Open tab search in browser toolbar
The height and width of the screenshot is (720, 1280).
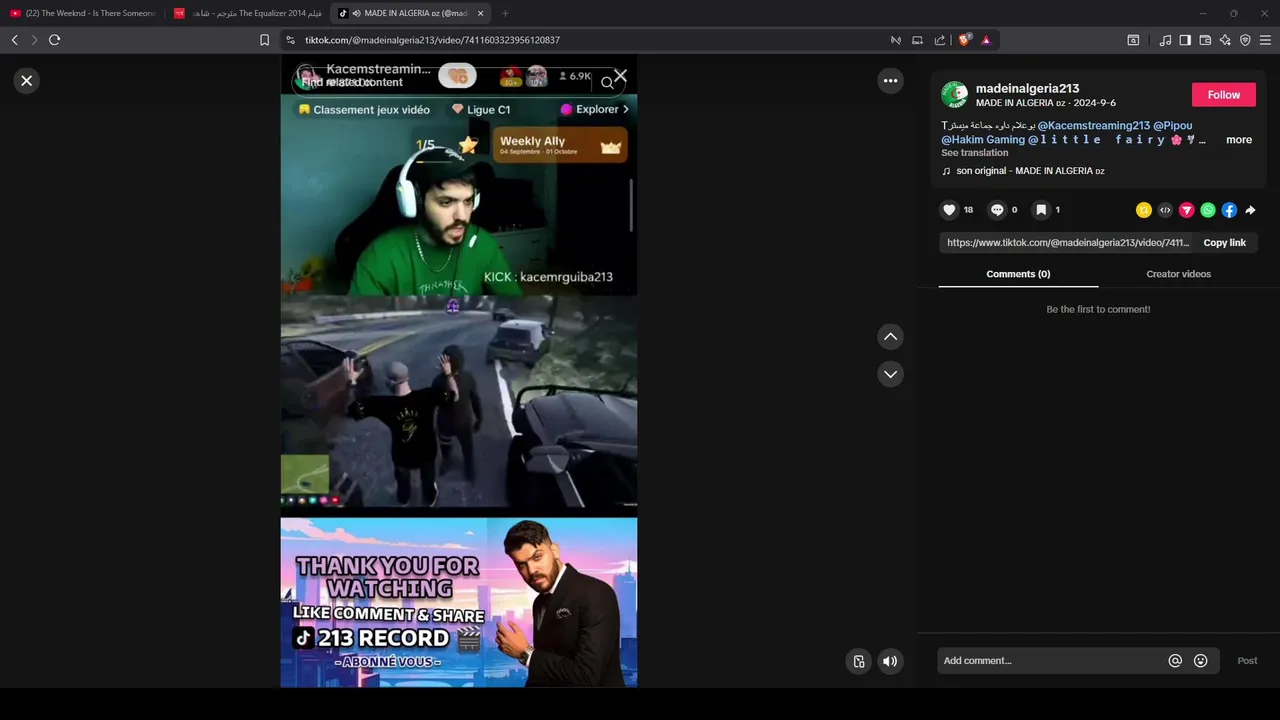tap(1133, 40)
